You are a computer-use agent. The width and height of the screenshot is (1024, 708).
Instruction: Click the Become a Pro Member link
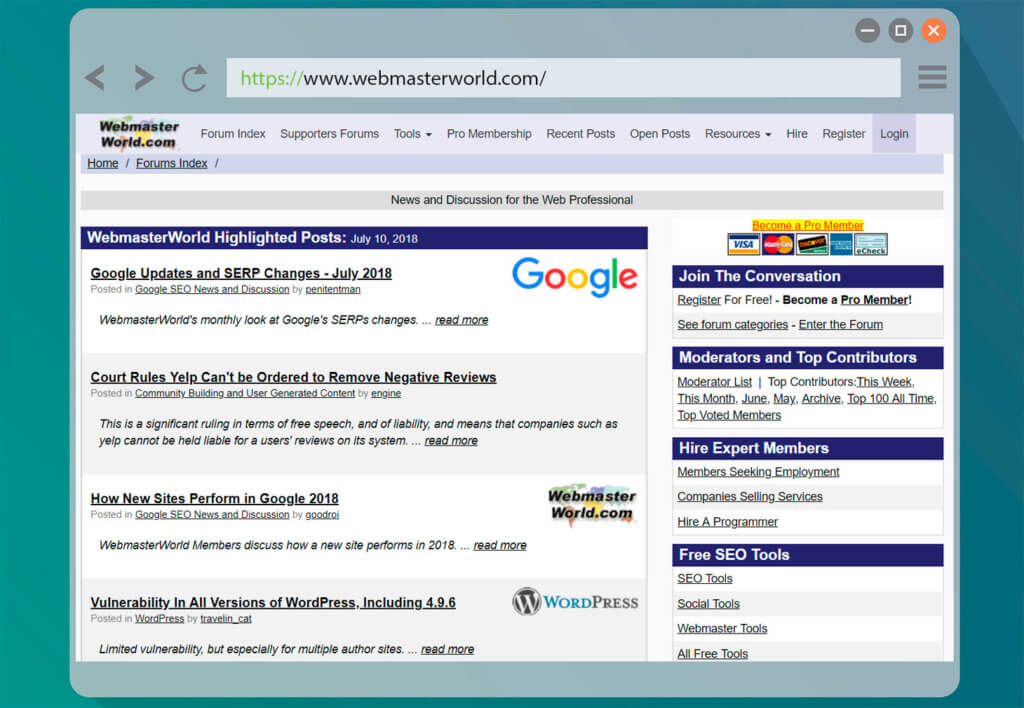806,225
